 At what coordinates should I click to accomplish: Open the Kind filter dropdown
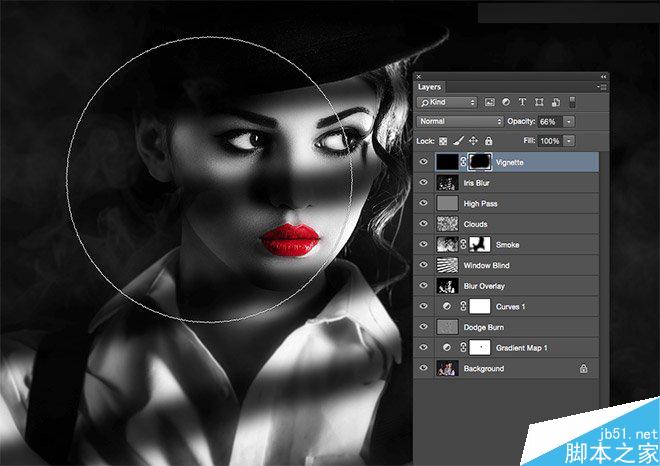(x=447, y=102)
